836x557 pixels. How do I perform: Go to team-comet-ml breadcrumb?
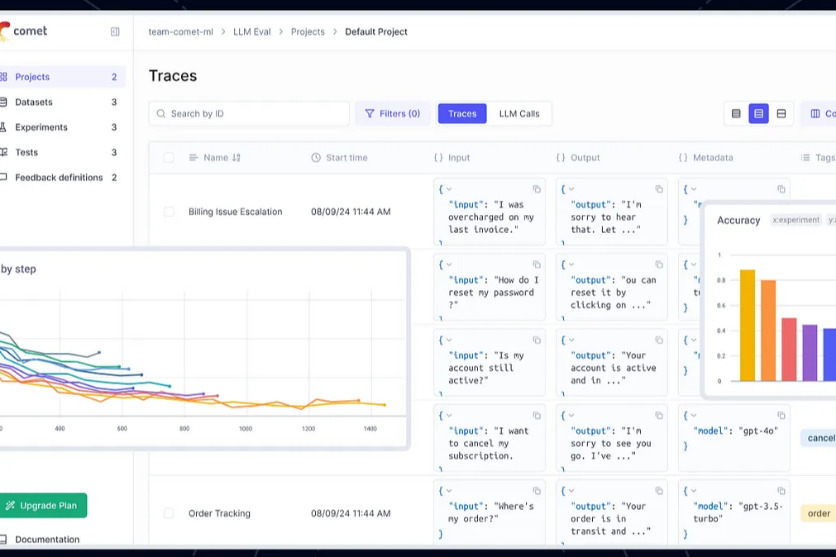pos(181,31)
